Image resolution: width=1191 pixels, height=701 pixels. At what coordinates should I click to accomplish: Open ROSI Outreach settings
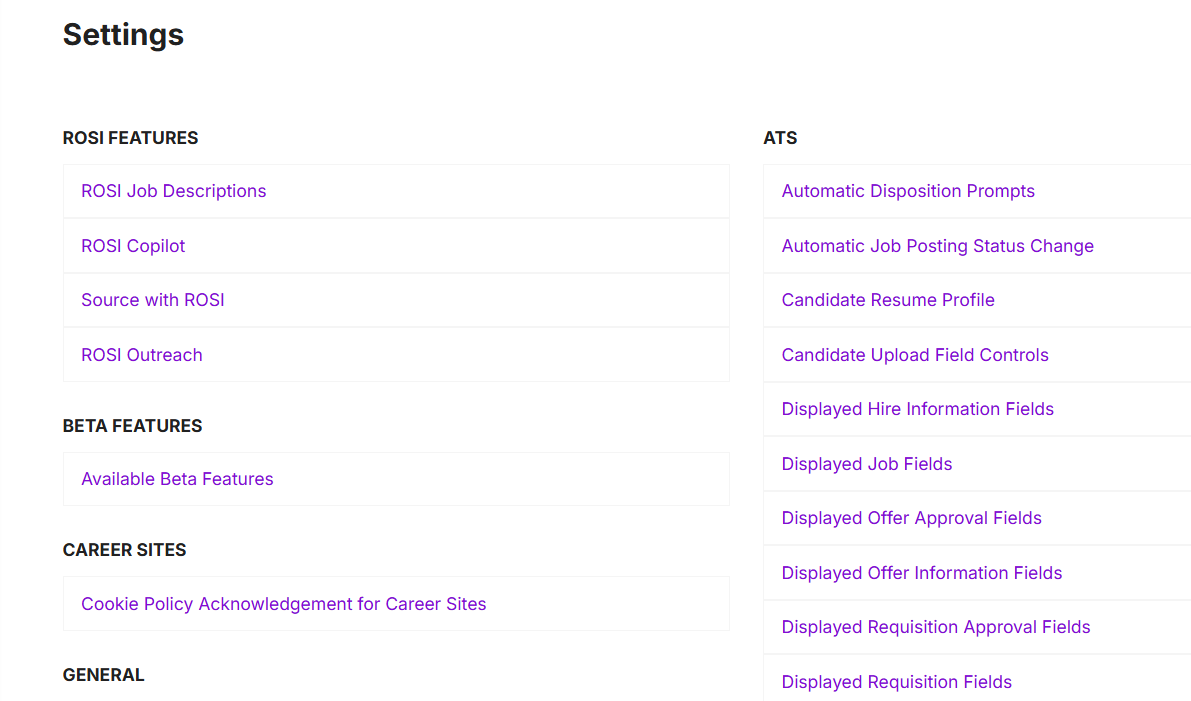tap(141, 355)
